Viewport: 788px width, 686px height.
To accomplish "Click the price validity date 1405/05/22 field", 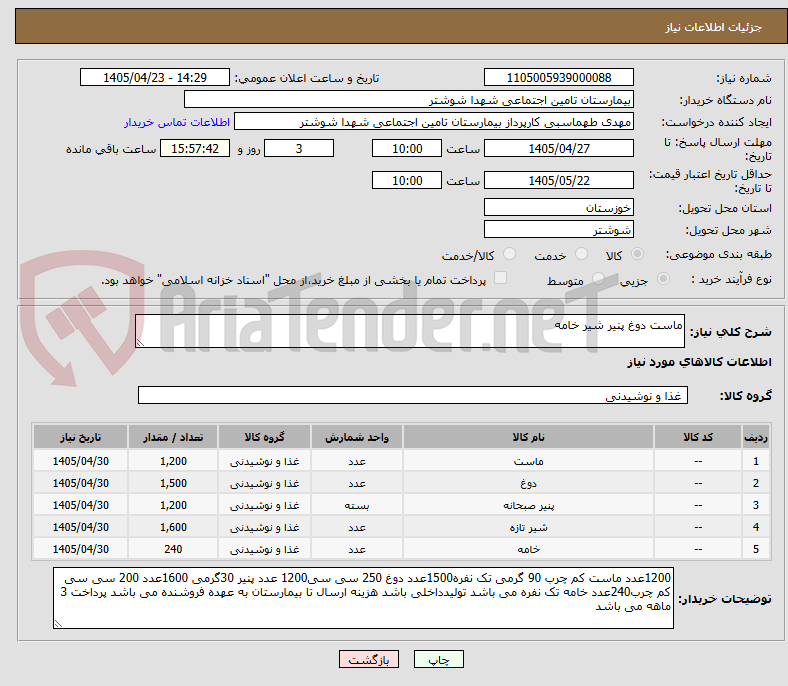I will point(558,180).
